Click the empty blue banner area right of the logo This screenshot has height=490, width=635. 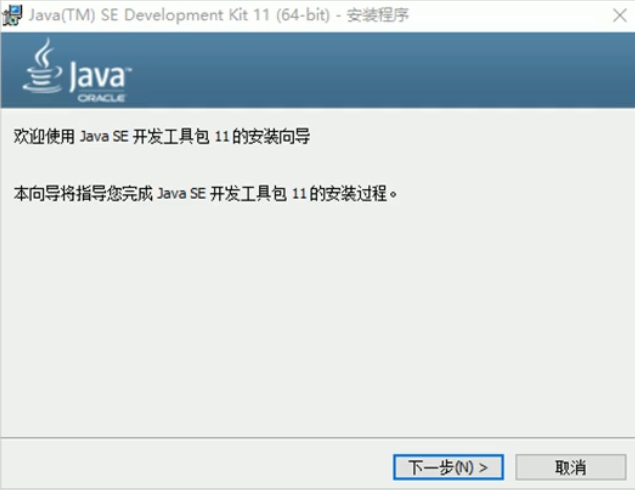(381, 70)
